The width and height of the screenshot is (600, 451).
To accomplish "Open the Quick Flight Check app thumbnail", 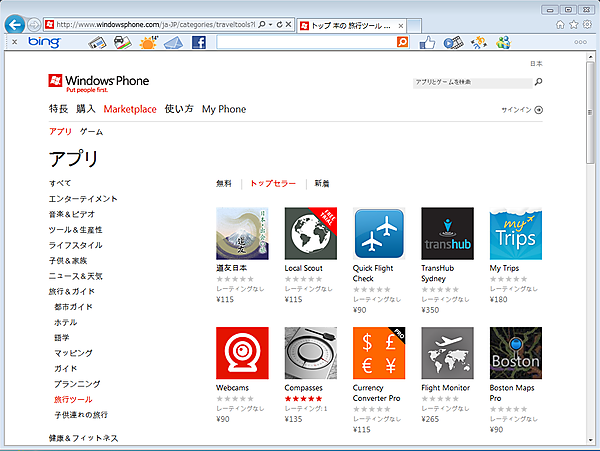I will tap(379, 234).
